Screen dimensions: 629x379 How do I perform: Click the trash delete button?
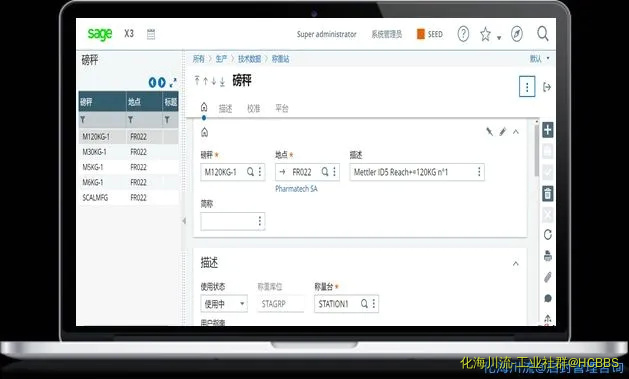click(548, 194)
